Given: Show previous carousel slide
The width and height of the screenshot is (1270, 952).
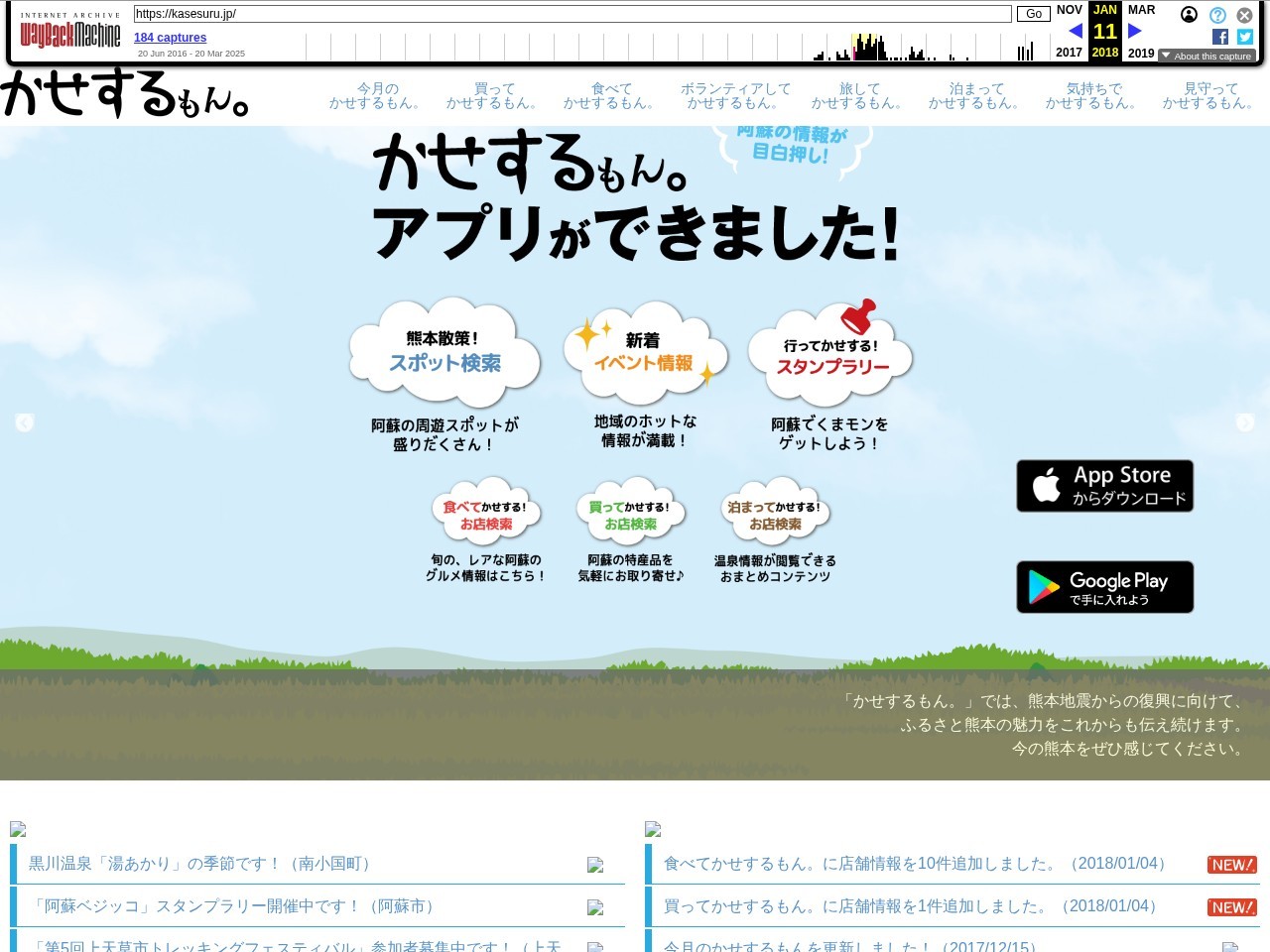Looking at the screenshot, I should pyautogui.click(x=25, y=422).
